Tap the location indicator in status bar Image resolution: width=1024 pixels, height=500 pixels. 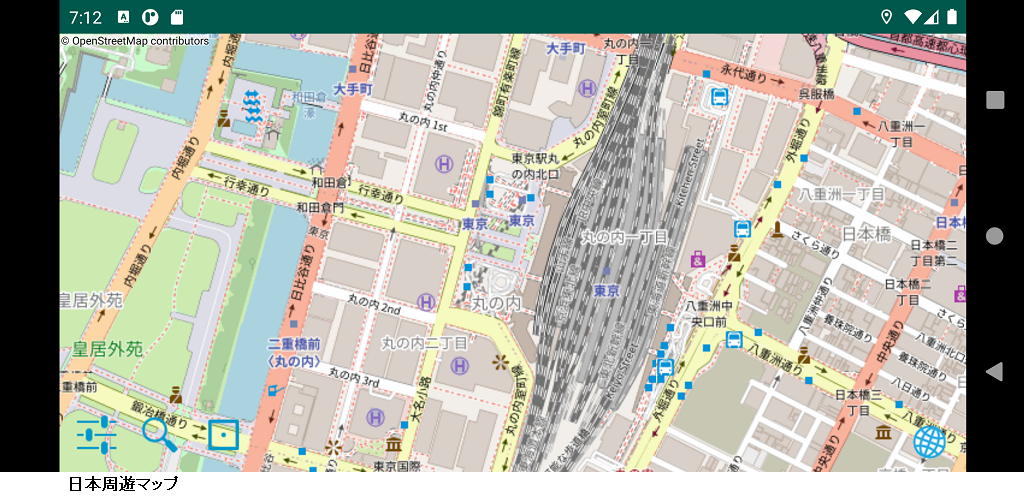click(x=886, y=17)
